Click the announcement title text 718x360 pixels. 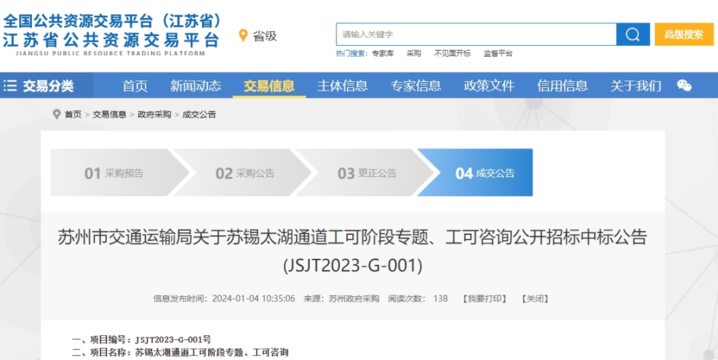coord(352,251)
